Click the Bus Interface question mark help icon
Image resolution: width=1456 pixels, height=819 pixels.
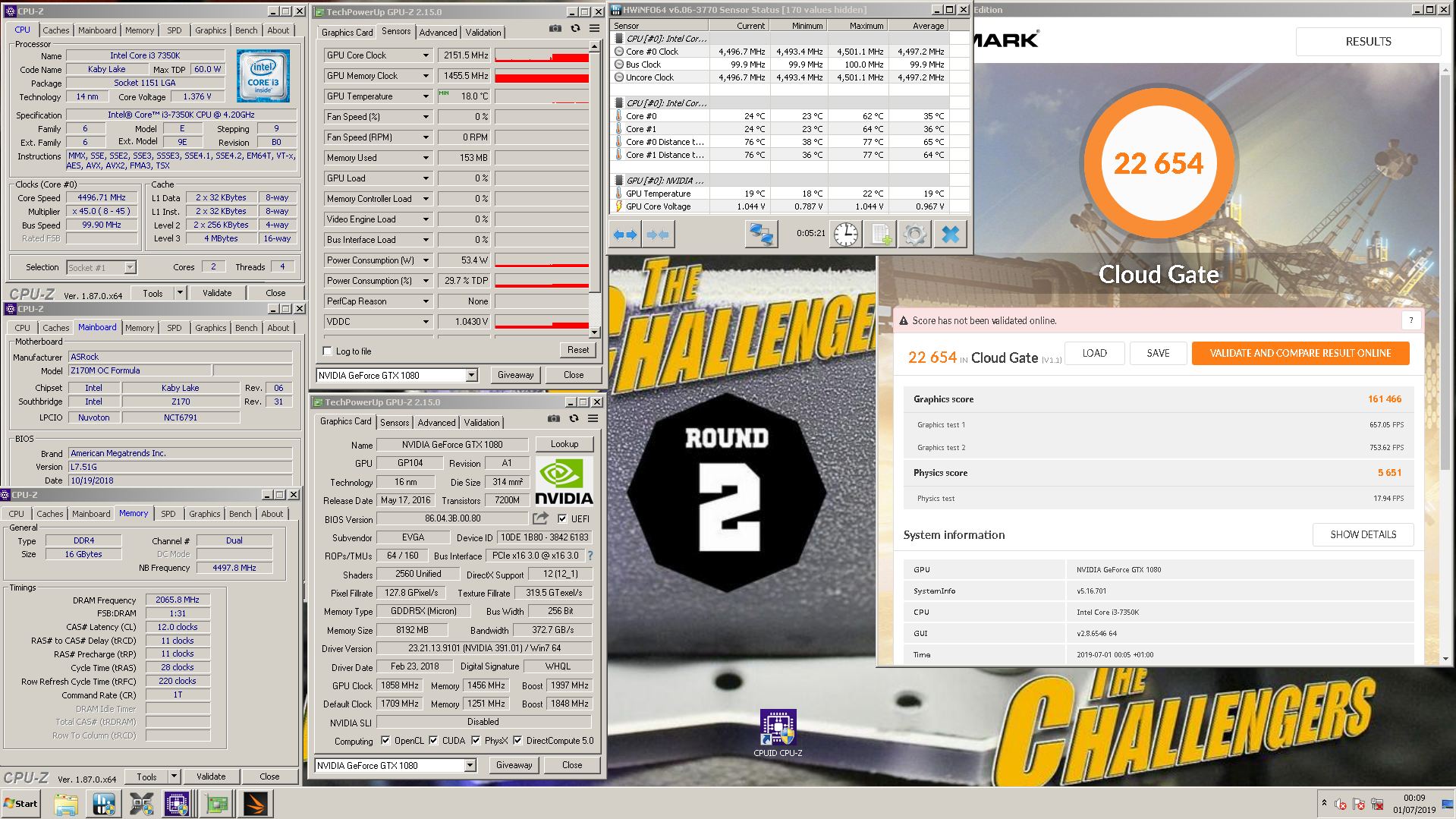point(590,556)
